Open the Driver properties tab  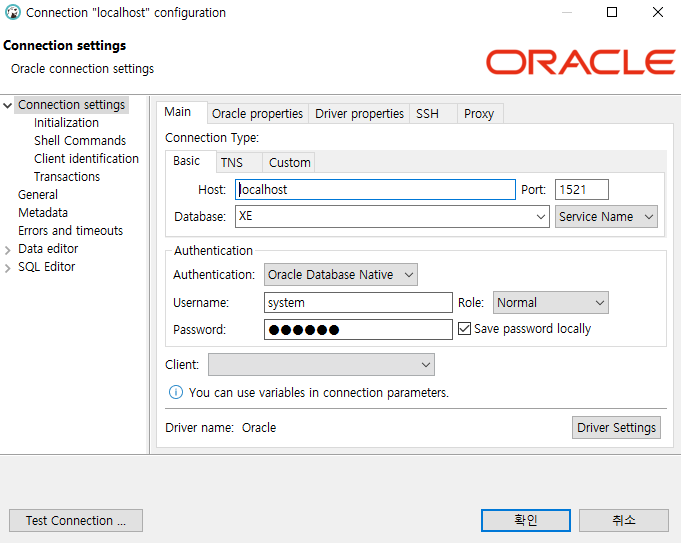pos(359,114)
